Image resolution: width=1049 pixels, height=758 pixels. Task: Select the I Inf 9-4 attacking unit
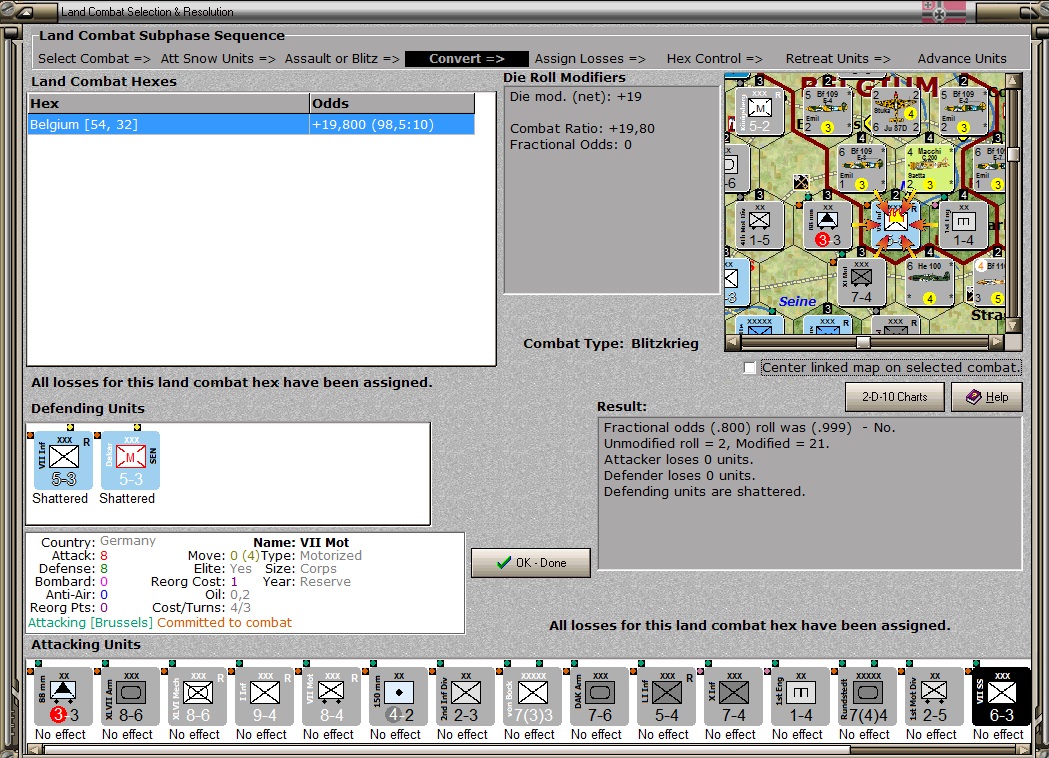[264, 697]
